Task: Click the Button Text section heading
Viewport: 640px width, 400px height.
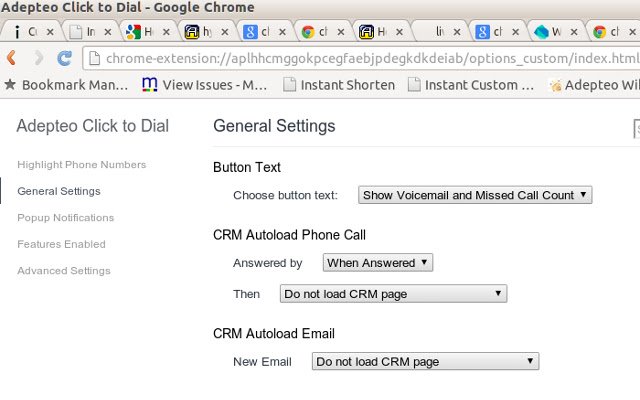Action: (x=247, y=167)
